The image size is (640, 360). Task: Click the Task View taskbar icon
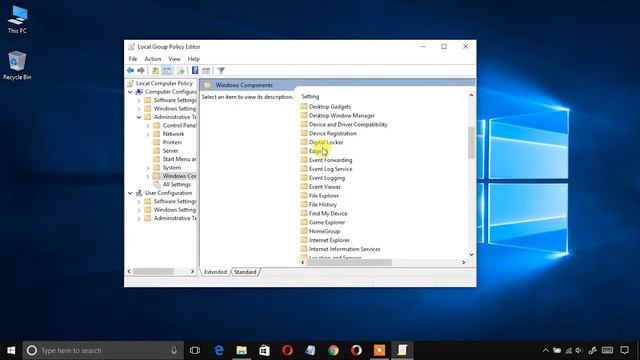coord(195,350)
